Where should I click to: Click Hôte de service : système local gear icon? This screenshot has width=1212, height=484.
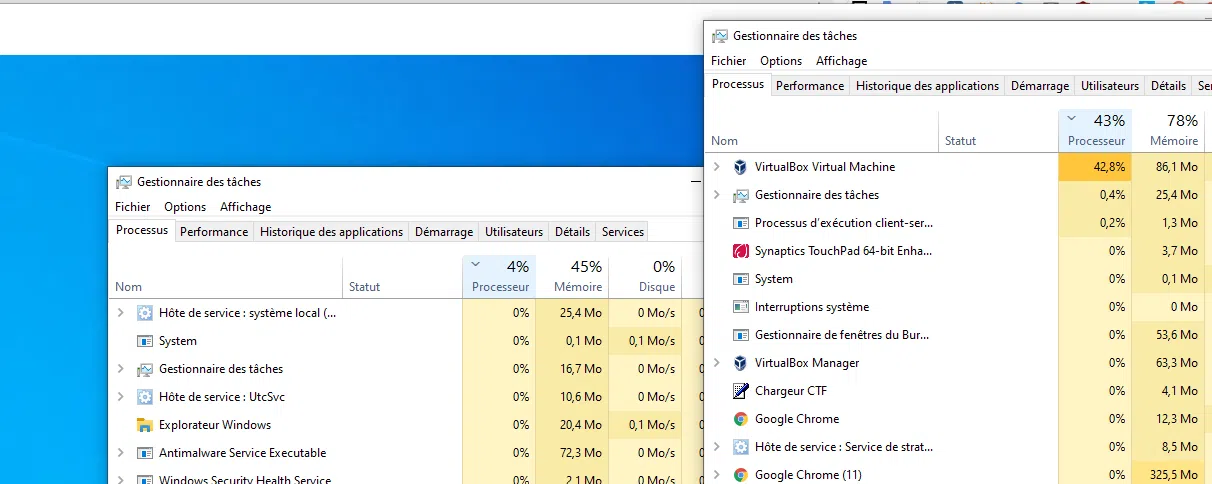tap(145, 313)
